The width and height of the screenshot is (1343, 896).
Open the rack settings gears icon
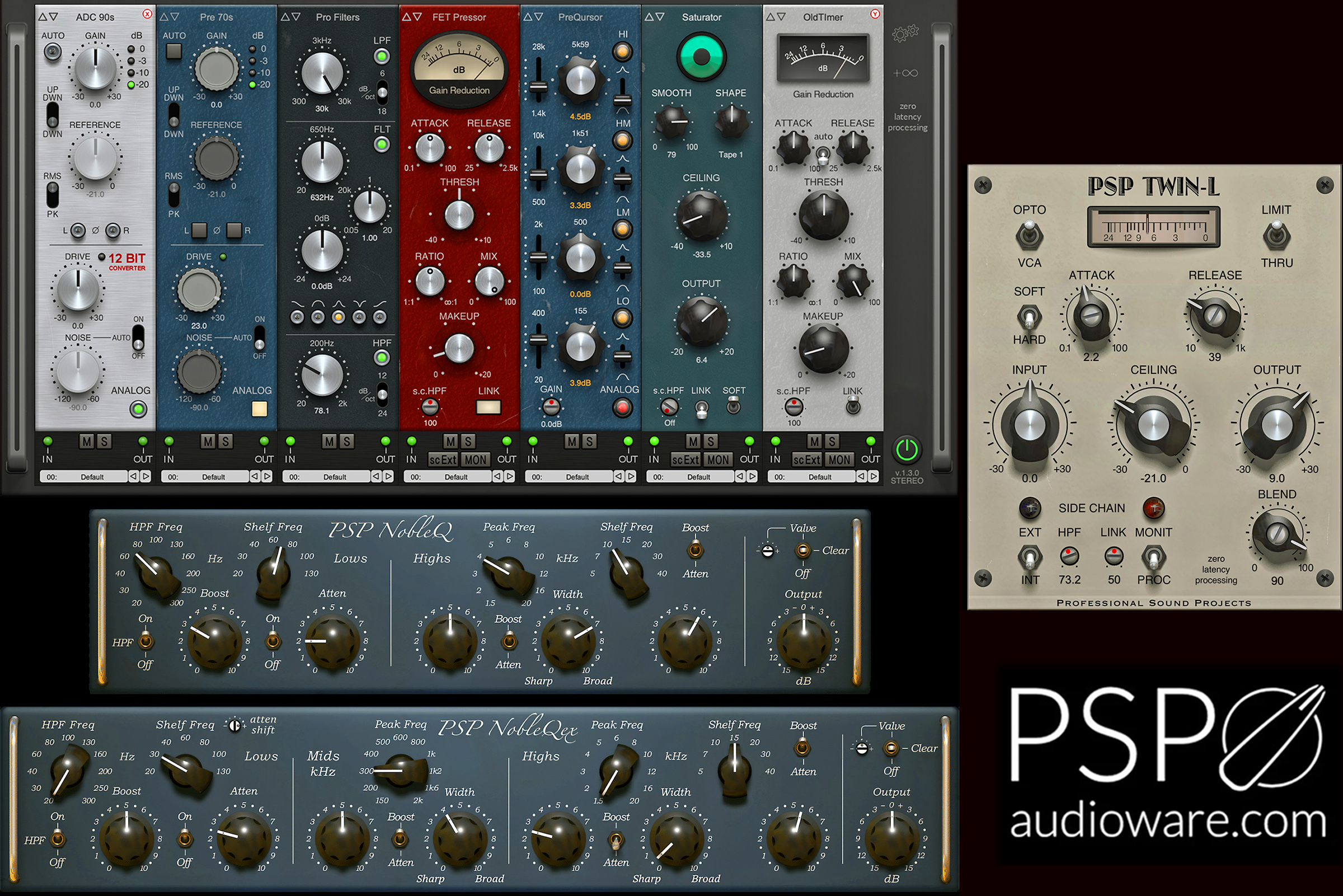tap(905, 34)
